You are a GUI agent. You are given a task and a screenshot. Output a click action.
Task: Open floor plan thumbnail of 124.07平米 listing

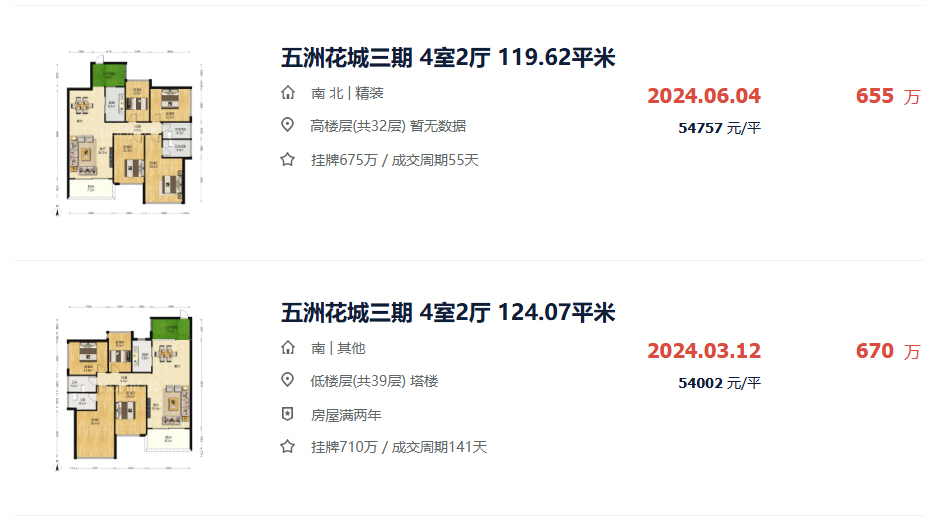point(129,388)
